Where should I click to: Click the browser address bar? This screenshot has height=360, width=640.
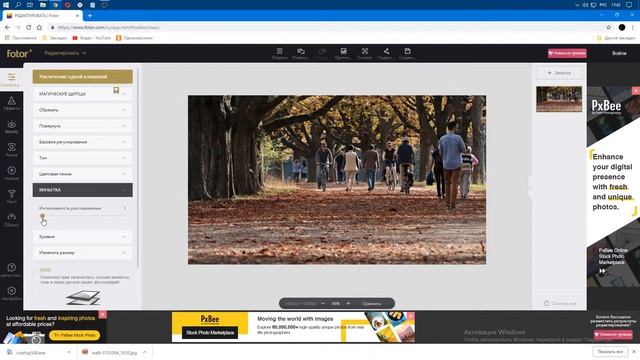327,27
